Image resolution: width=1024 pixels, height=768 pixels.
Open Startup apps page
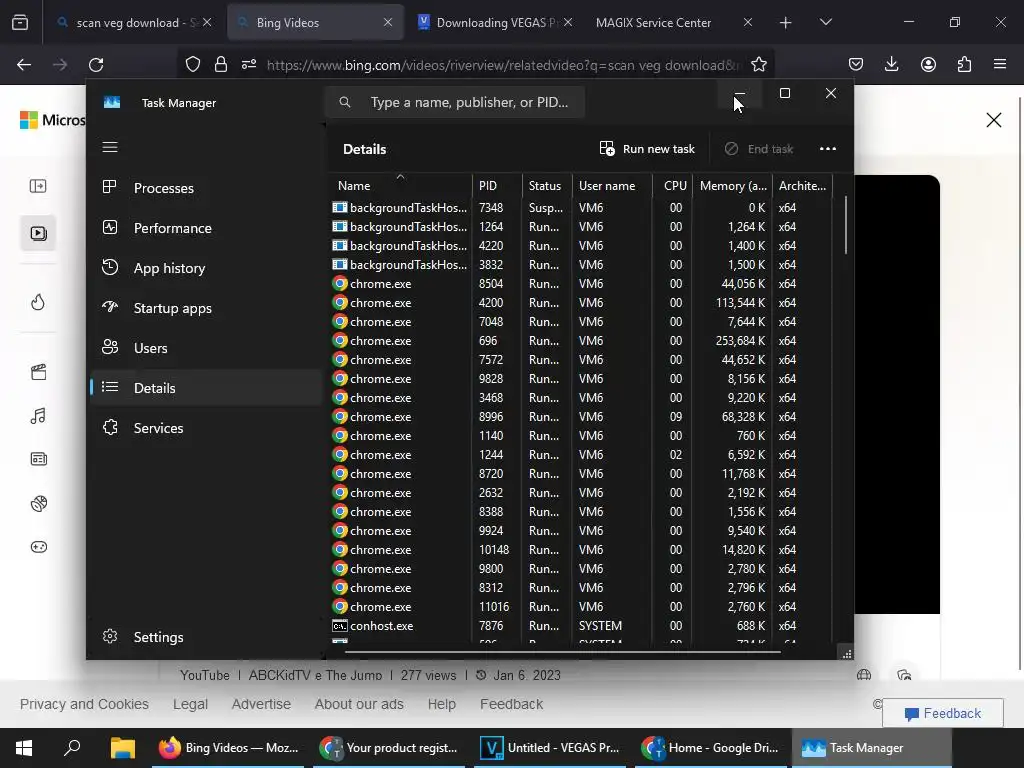click(x=206, y=308)
